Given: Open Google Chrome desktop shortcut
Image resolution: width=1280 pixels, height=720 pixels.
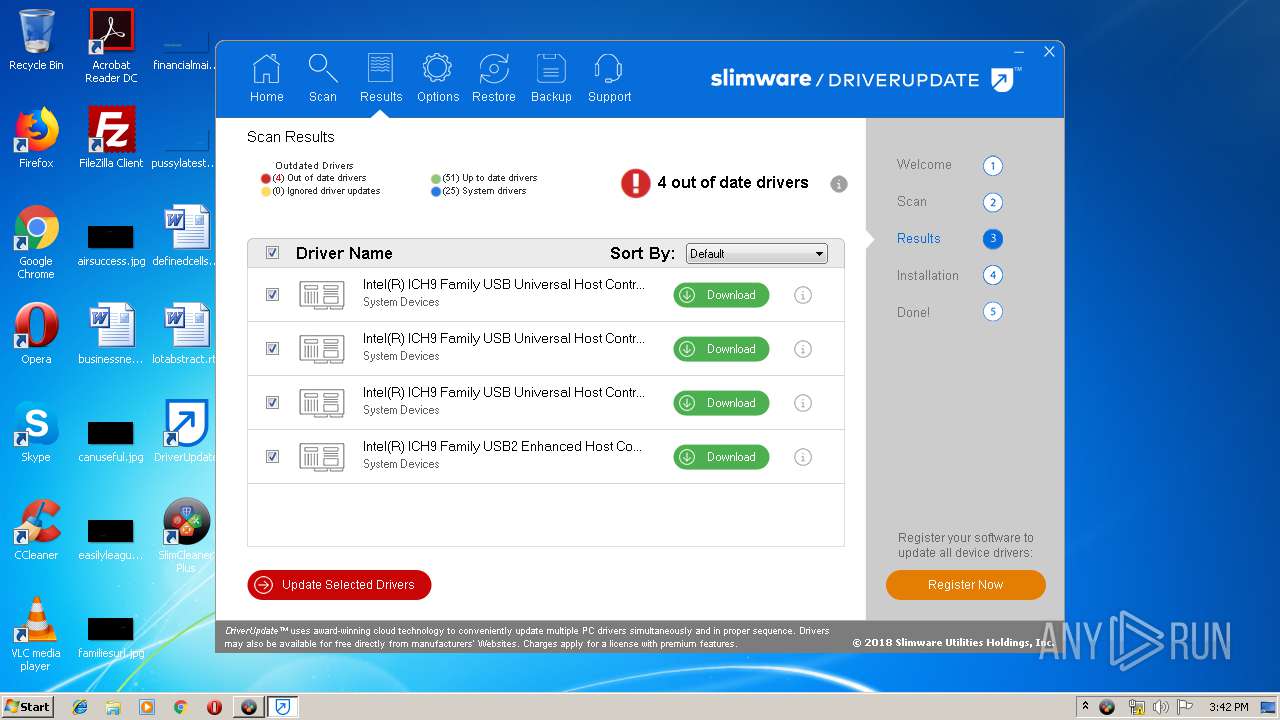Looking at the screenshot, I should (x=36, y=242).
